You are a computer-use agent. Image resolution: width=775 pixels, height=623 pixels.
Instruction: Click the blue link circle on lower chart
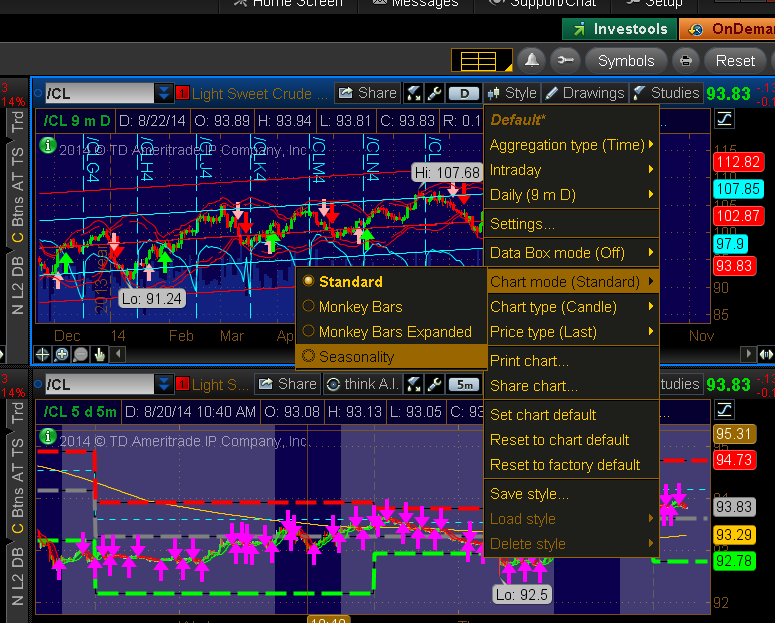coord(38,384)
